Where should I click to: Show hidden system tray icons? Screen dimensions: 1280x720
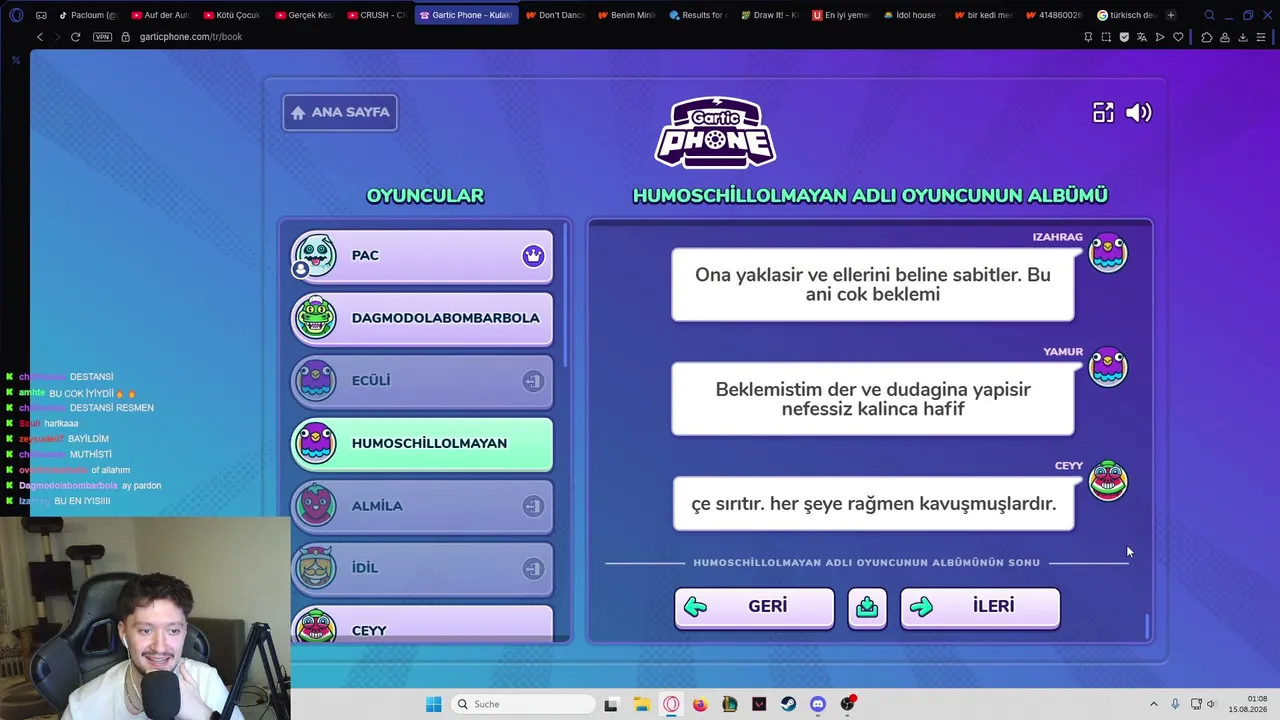pyautogui.click(x=1153, y=704)
